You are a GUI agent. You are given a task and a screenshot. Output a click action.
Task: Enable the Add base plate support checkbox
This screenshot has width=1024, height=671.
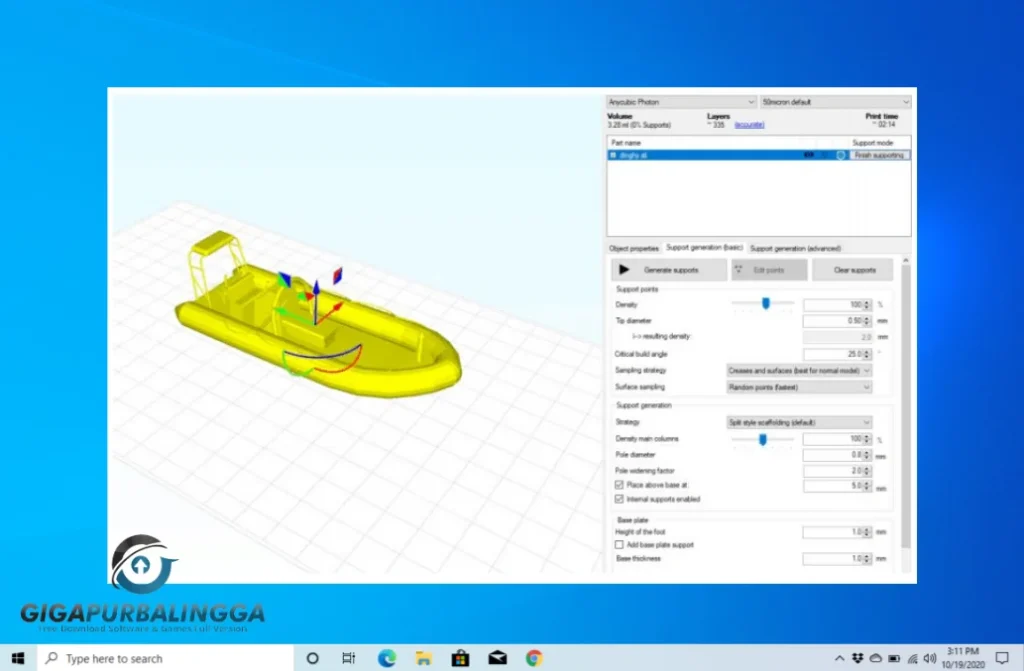coord(619,544)
